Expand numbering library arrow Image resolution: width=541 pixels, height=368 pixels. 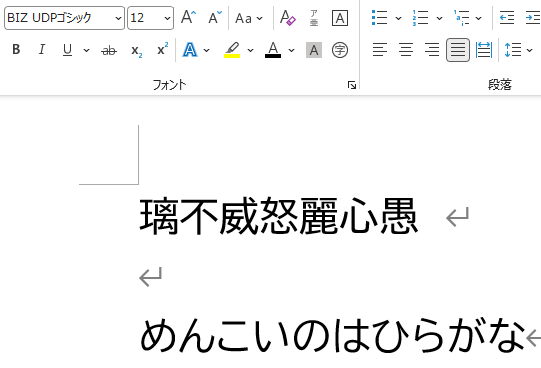(x=439, y=18)
